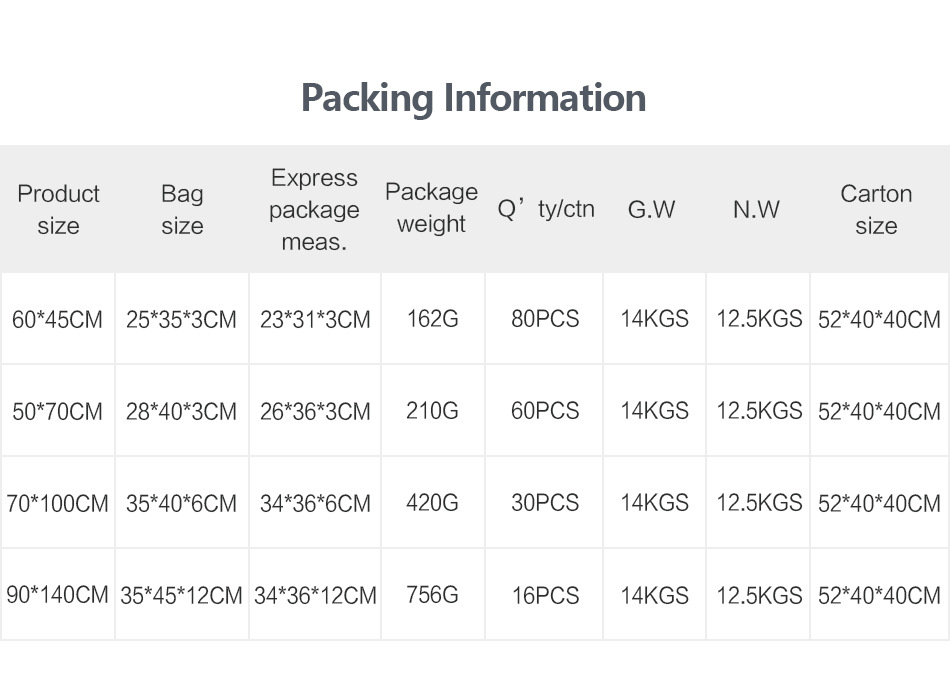
Task: Select the 60*45CM product size cell
Action: pos(57,320)
